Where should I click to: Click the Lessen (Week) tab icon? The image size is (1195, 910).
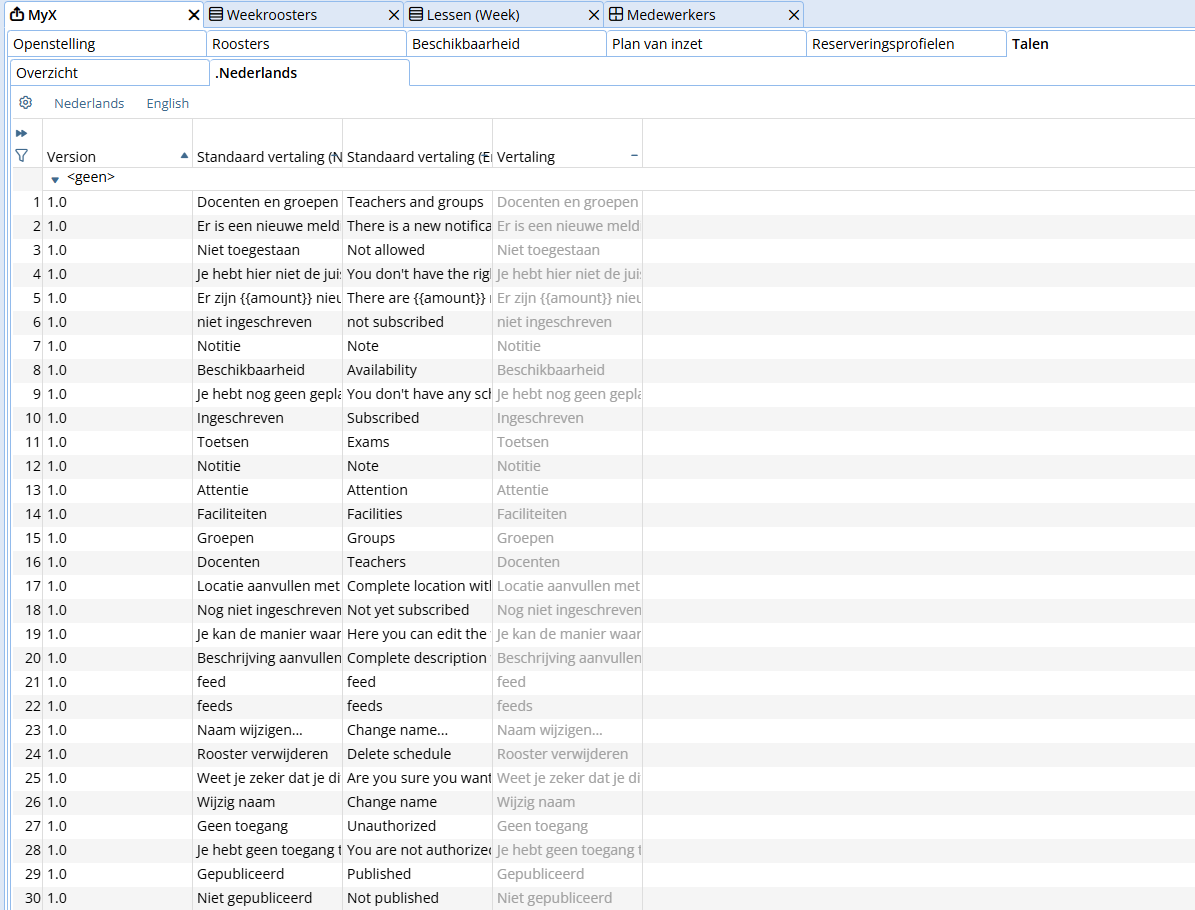(416, 14)
